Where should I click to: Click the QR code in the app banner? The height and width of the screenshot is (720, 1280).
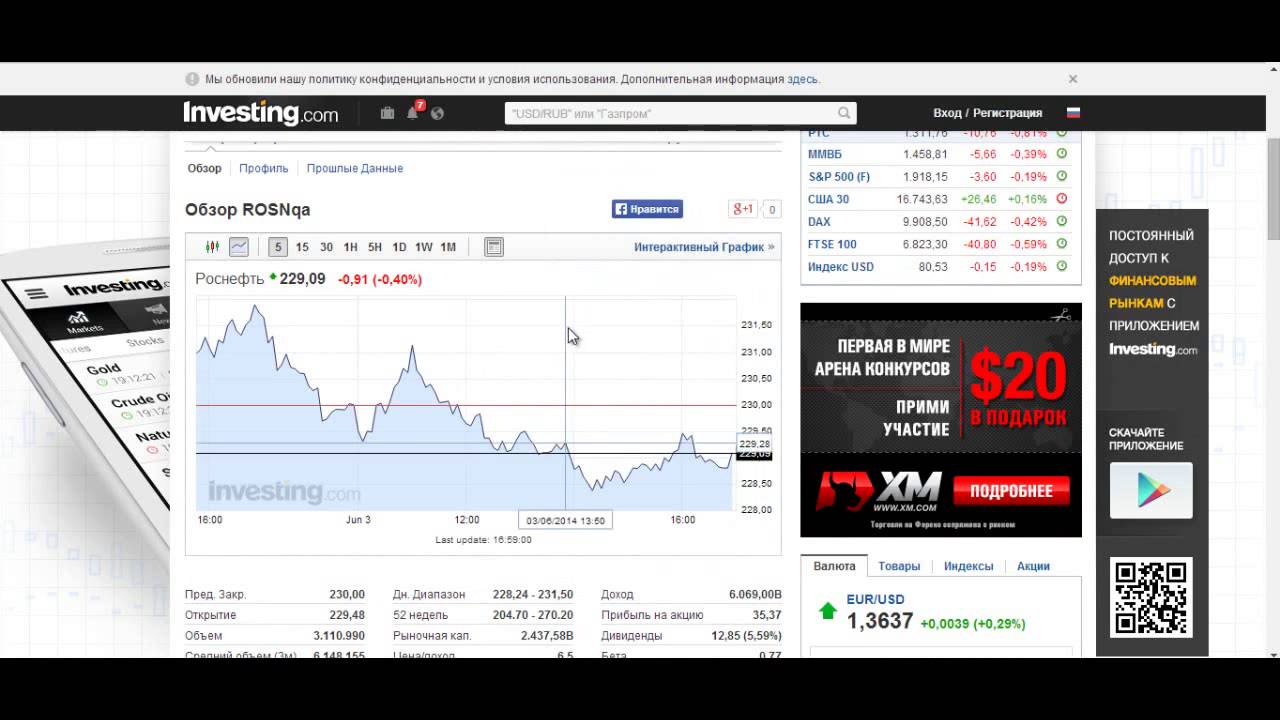(x=1151, y=597)
